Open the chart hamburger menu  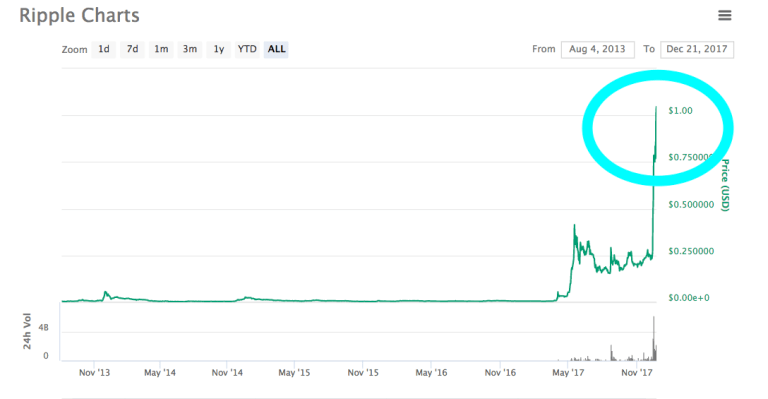click(724, 16)
